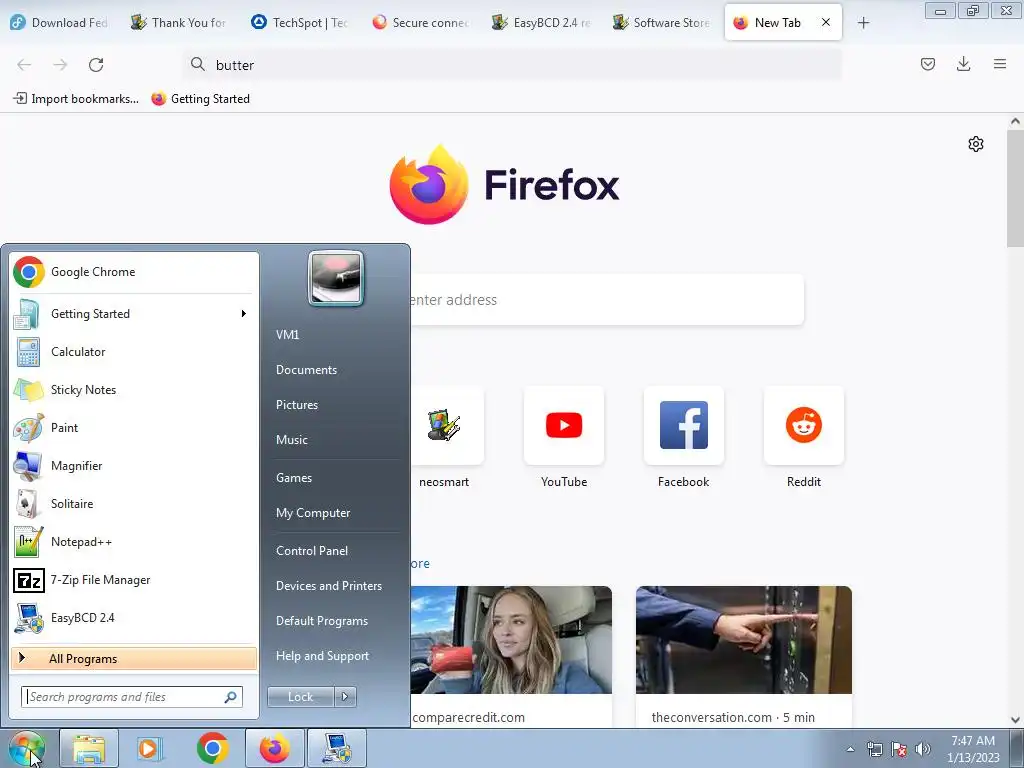Viewport: 1024px width, 768px height.
Task: Open the comparecredit.com story card
Action: click(x=511, y=656)
